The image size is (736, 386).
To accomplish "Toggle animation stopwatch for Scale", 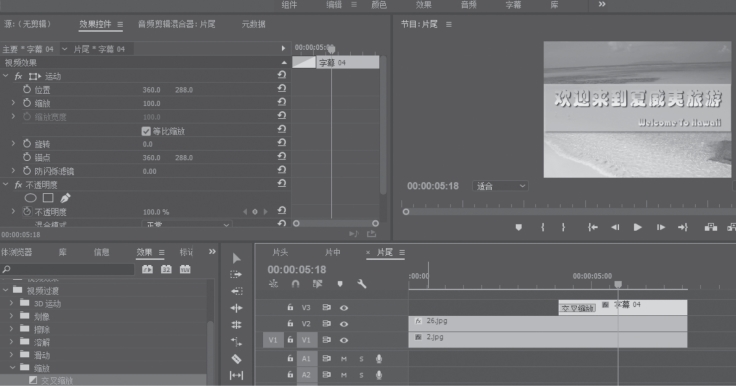I will click(27, 103).
